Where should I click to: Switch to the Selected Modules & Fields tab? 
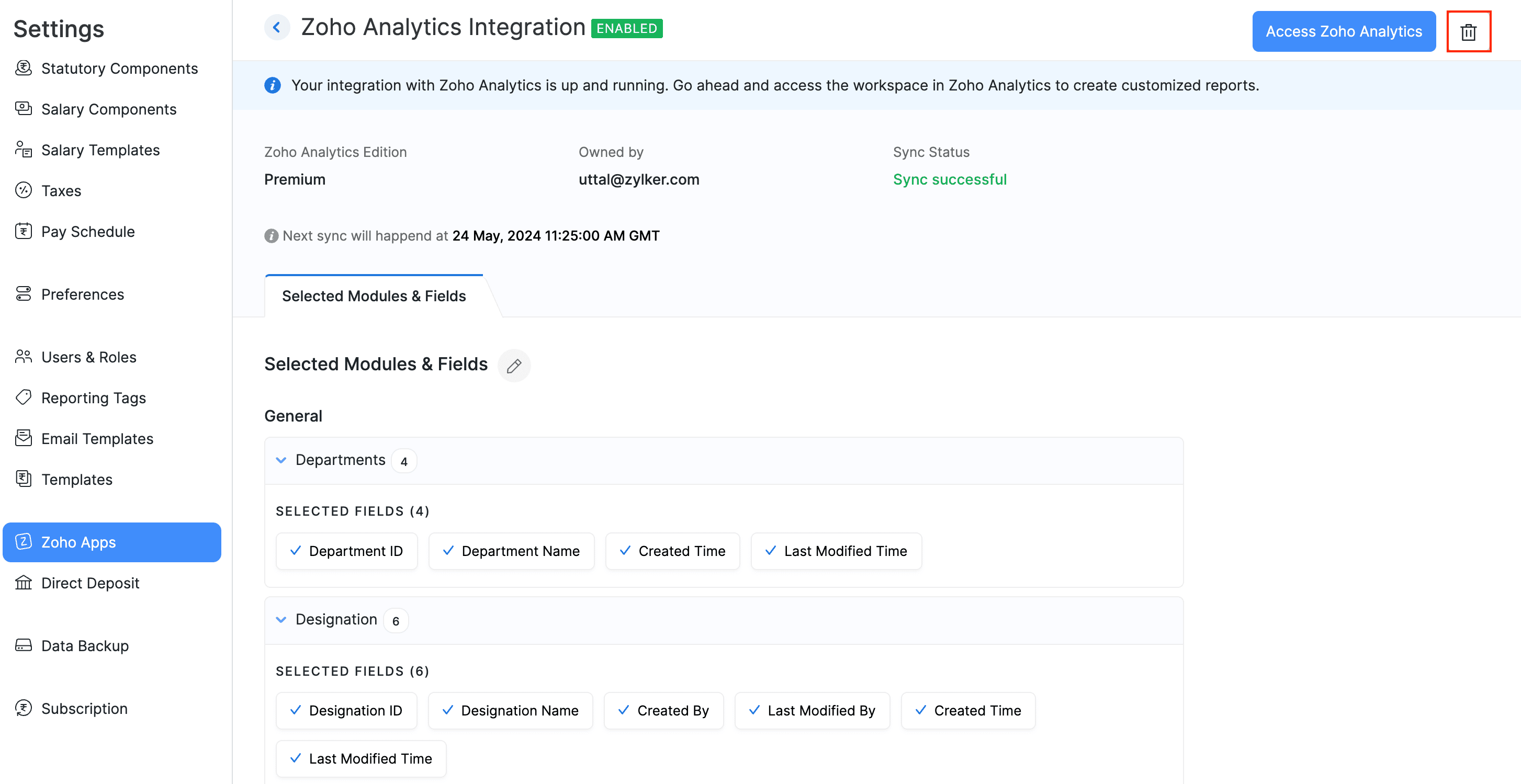[x=373, y=296]
